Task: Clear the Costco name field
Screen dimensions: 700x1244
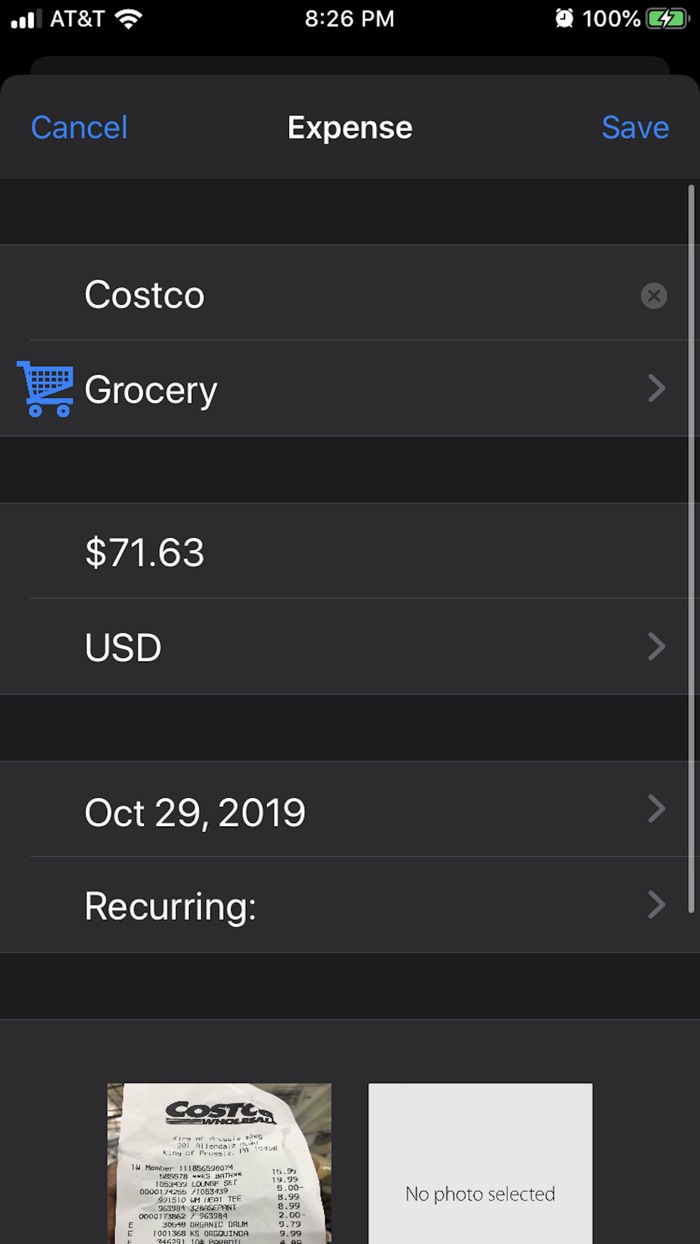Action: click(x=653, y=295)
